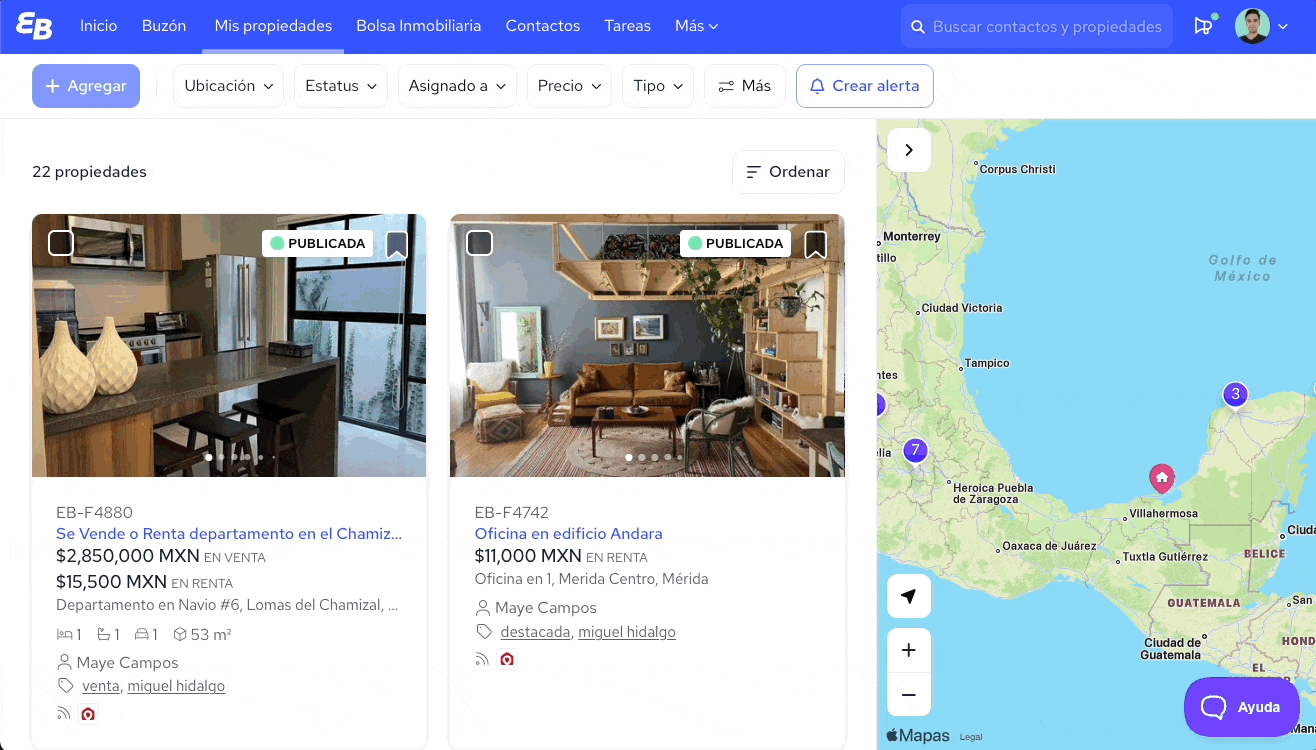Open the kitchen photo of EB-F4880

pos(229,345)
